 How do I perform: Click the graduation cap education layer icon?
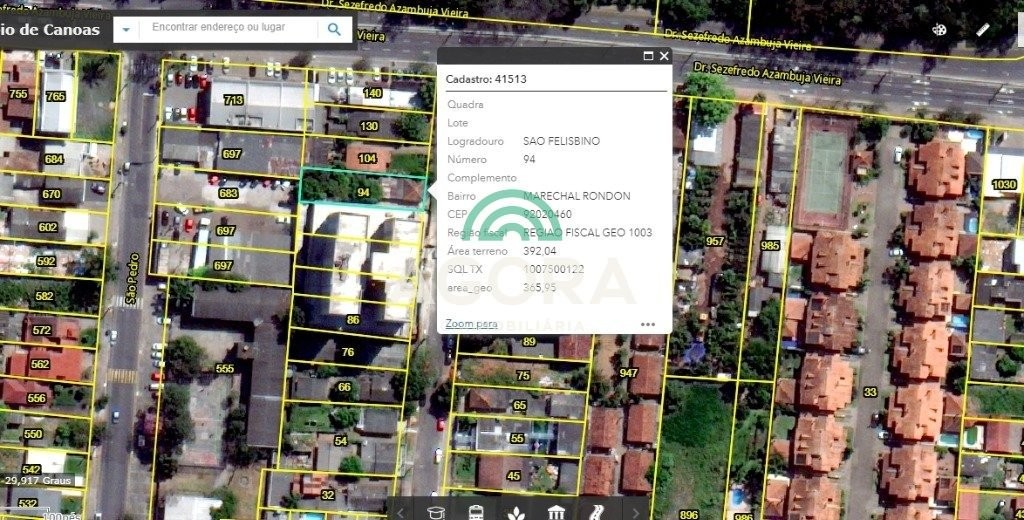point(436,511)
